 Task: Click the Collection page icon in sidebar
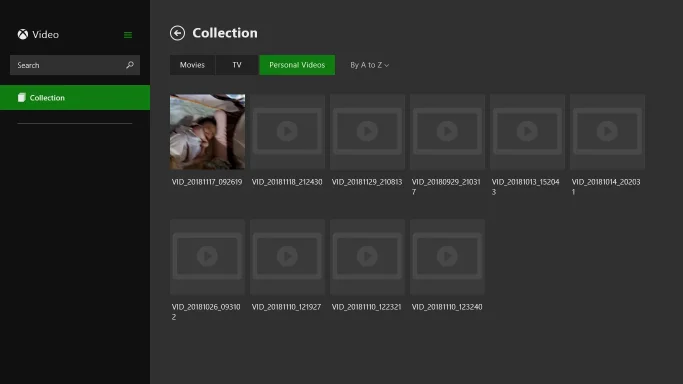click(x=21, y=98)
